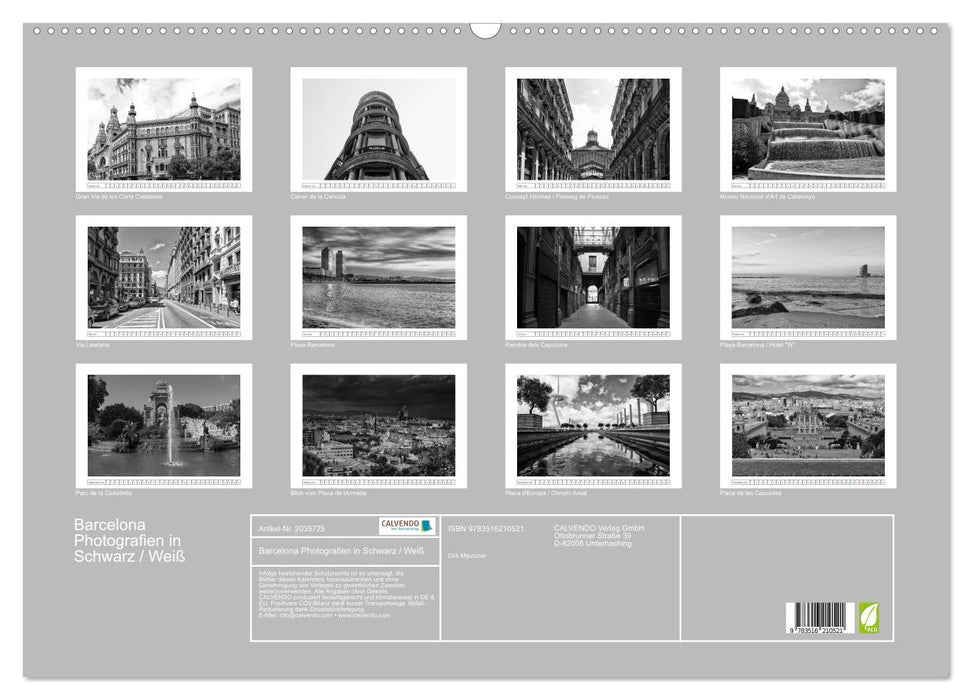971x700 pixels.
Task: Click the info@calvendo.com email address
Action: pos(305,617)
